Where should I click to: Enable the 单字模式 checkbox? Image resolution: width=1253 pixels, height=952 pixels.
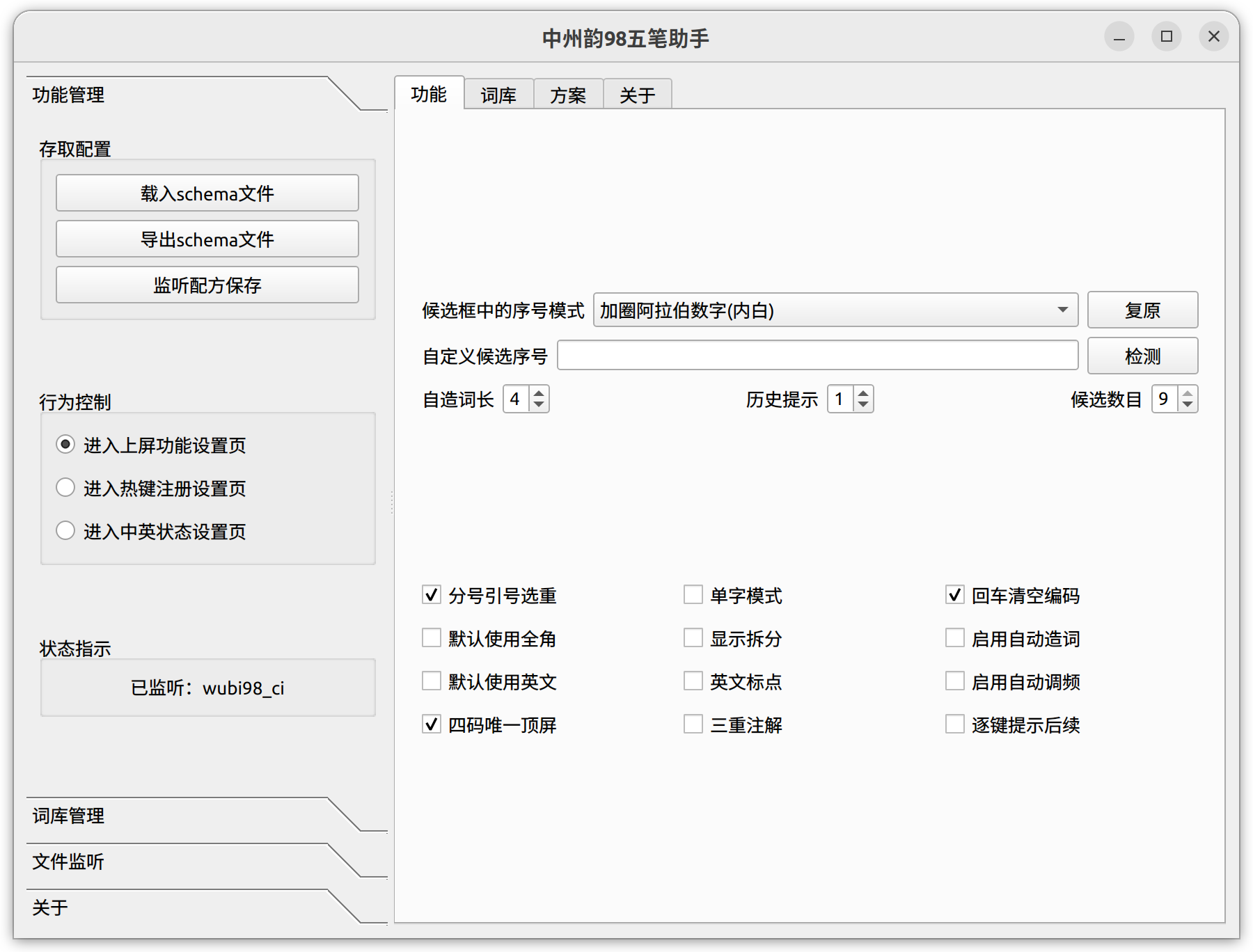coord(693,594)
